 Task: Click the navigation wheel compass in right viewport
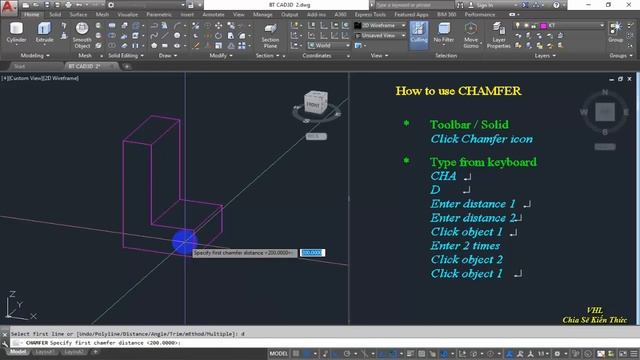pos(605,112)
